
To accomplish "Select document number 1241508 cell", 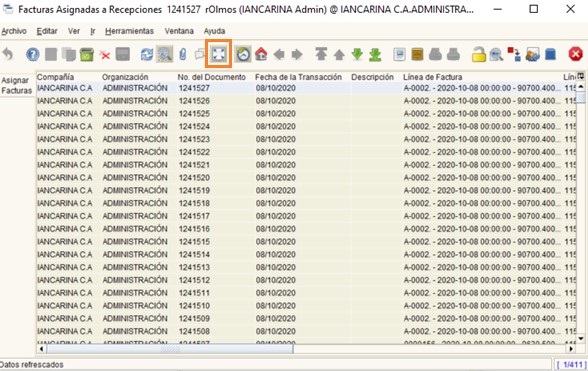I will (x=215, y=331).
